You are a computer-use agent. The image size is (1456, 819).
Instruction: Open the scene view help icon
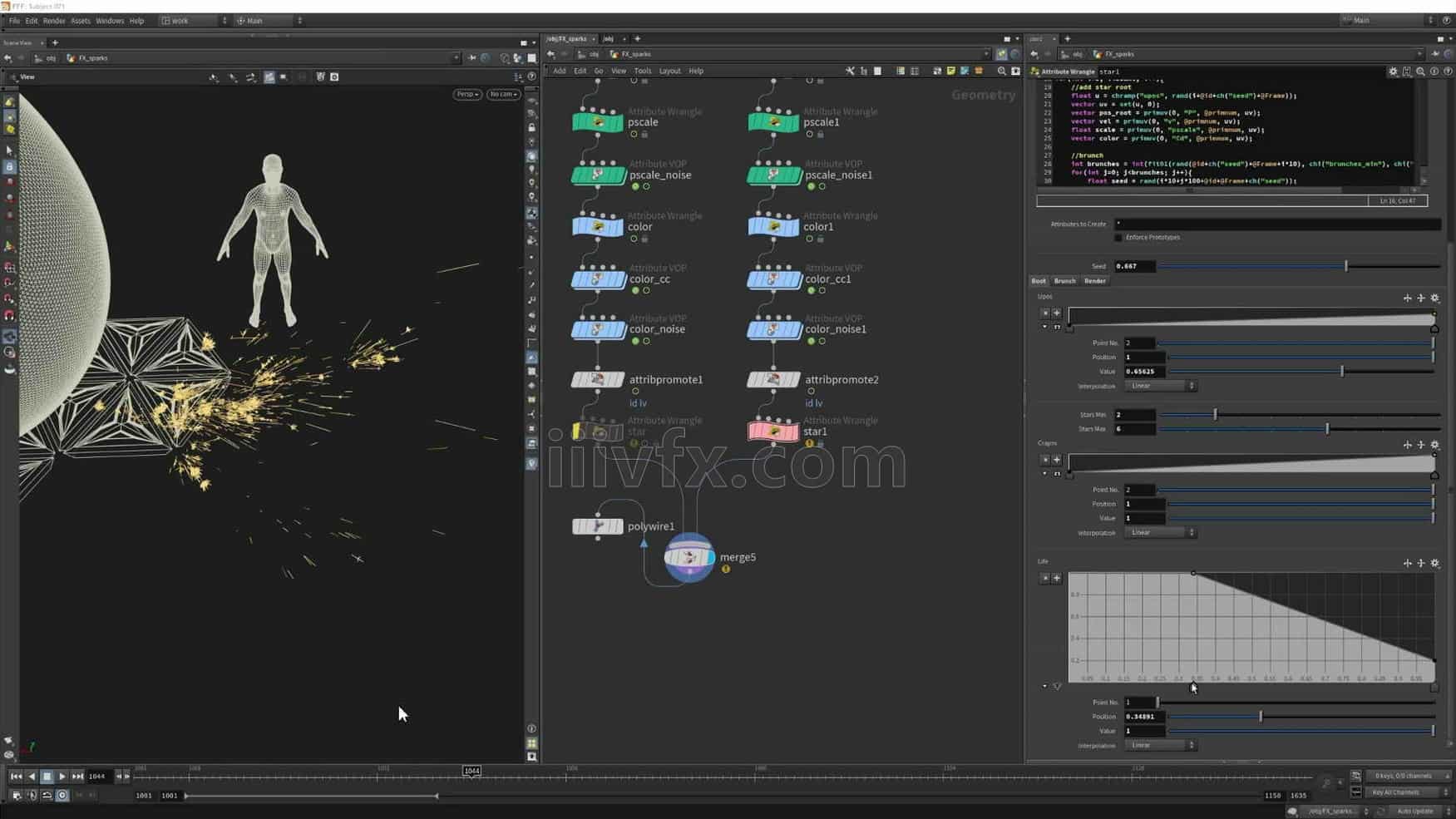tap(531, 76)
